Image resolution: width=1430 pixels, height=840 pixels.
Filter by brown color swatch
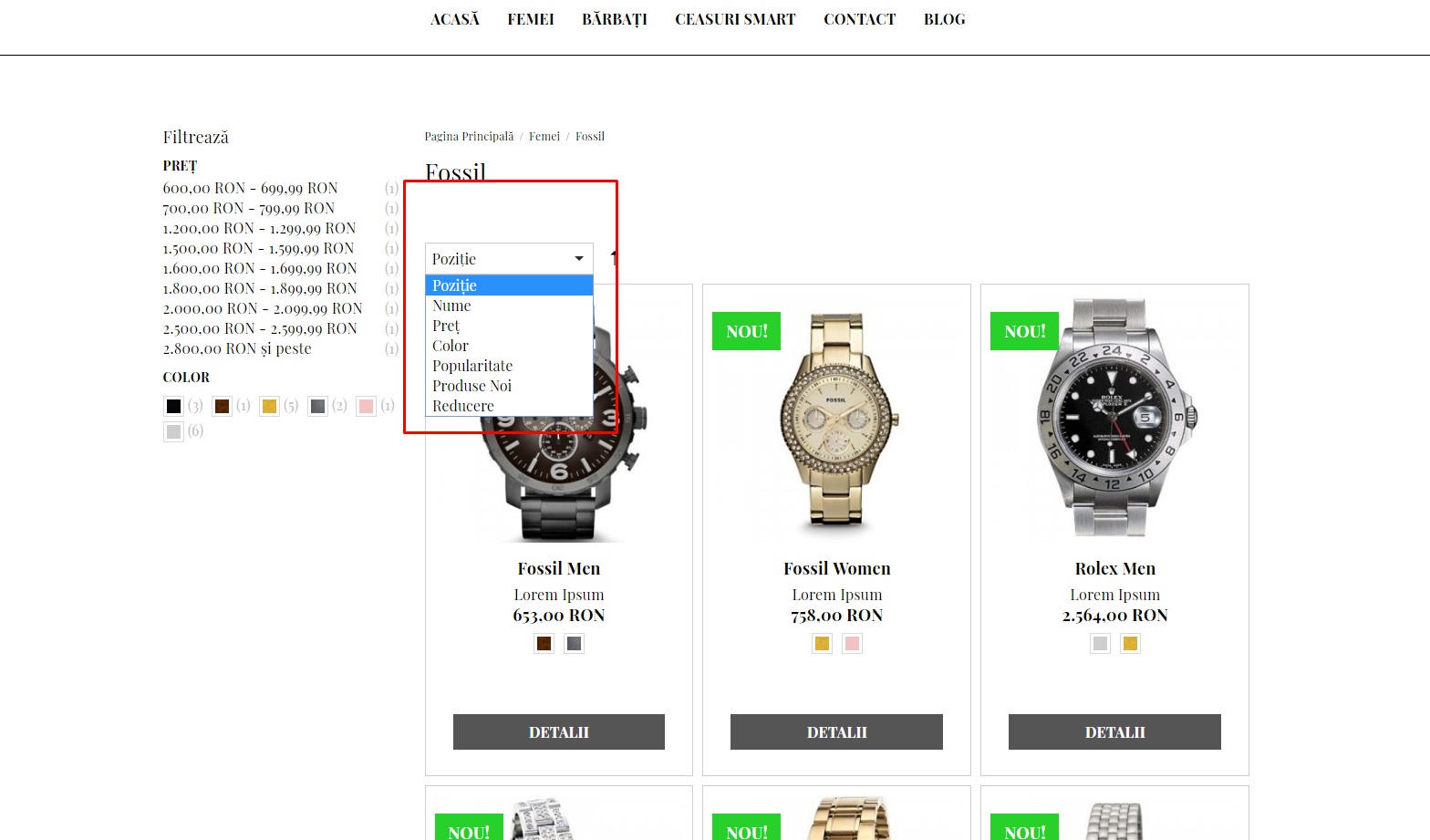[222, 406]
